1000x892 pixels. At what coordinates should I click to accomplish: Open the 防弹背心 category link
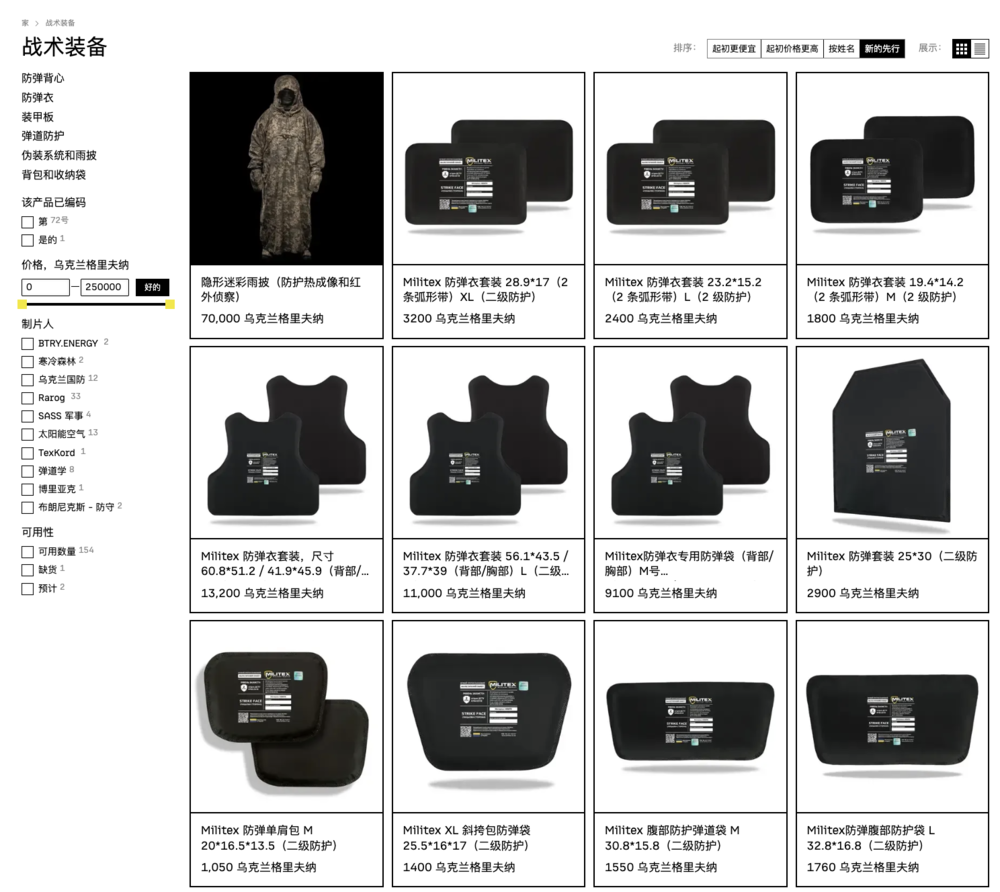click(x=43, y=78)
